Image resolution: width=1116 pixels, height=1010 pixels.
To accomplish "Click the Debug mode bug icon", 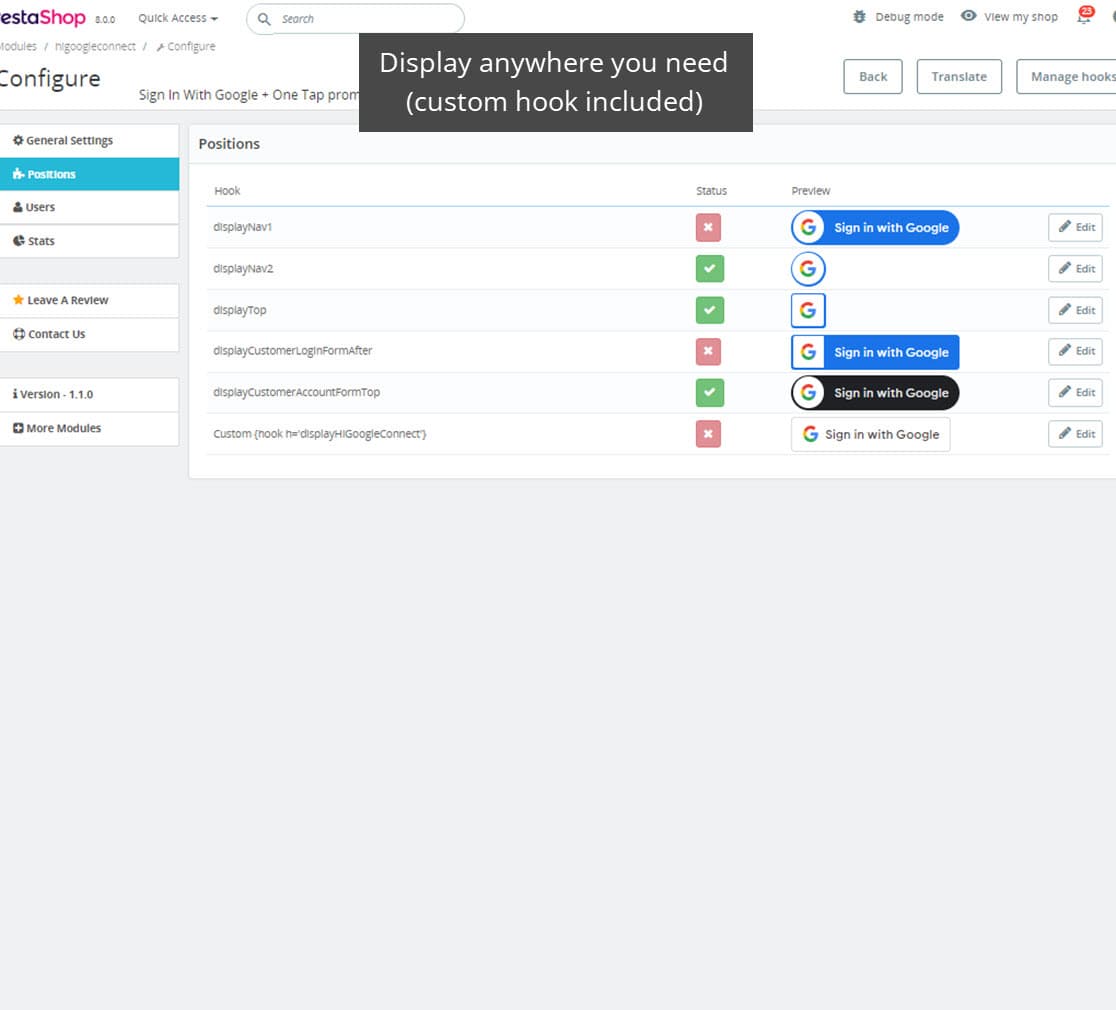I will [x=859, y=16].
